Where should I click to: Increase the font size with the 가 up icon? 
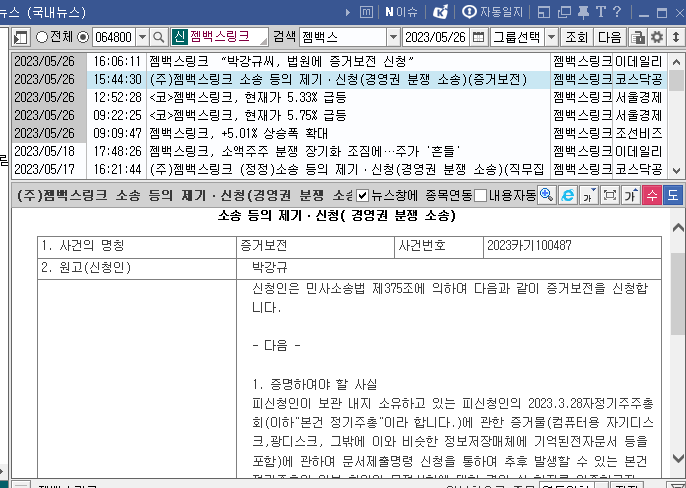630,195
